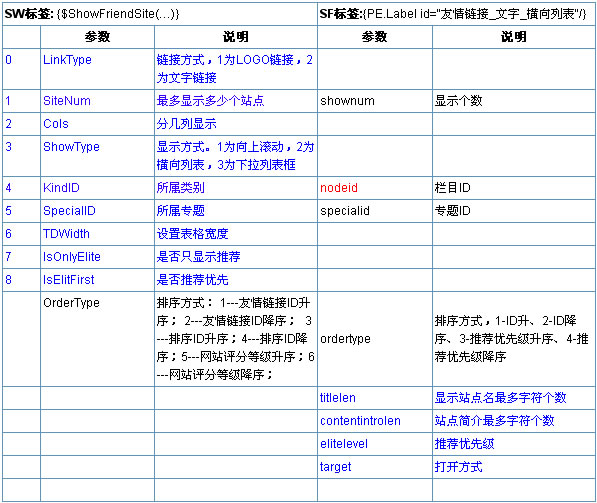Click the SW标签 header cell

(160, 14)
